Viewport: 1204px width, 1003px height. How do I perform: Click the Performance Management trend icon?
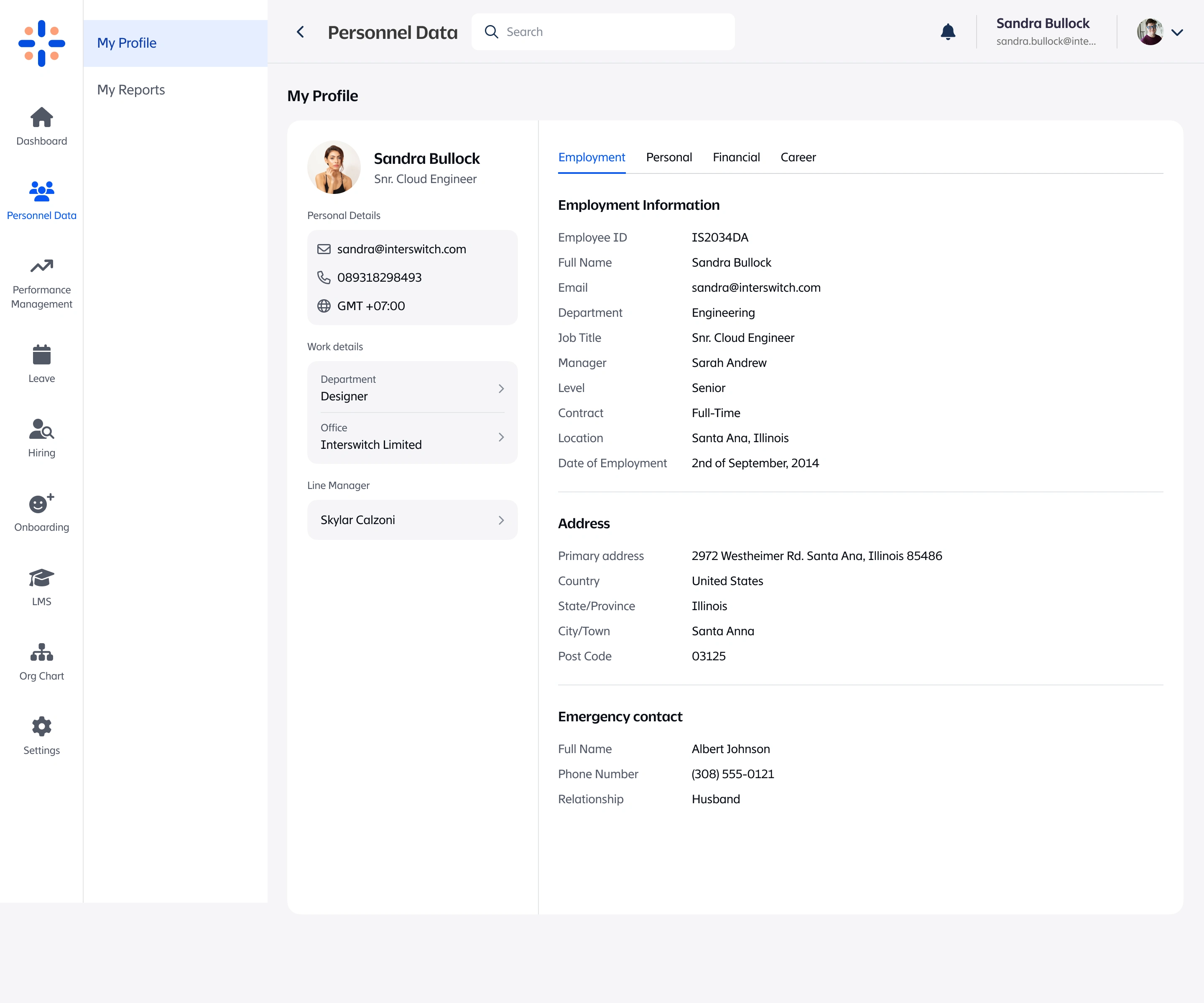click(41, 267)
